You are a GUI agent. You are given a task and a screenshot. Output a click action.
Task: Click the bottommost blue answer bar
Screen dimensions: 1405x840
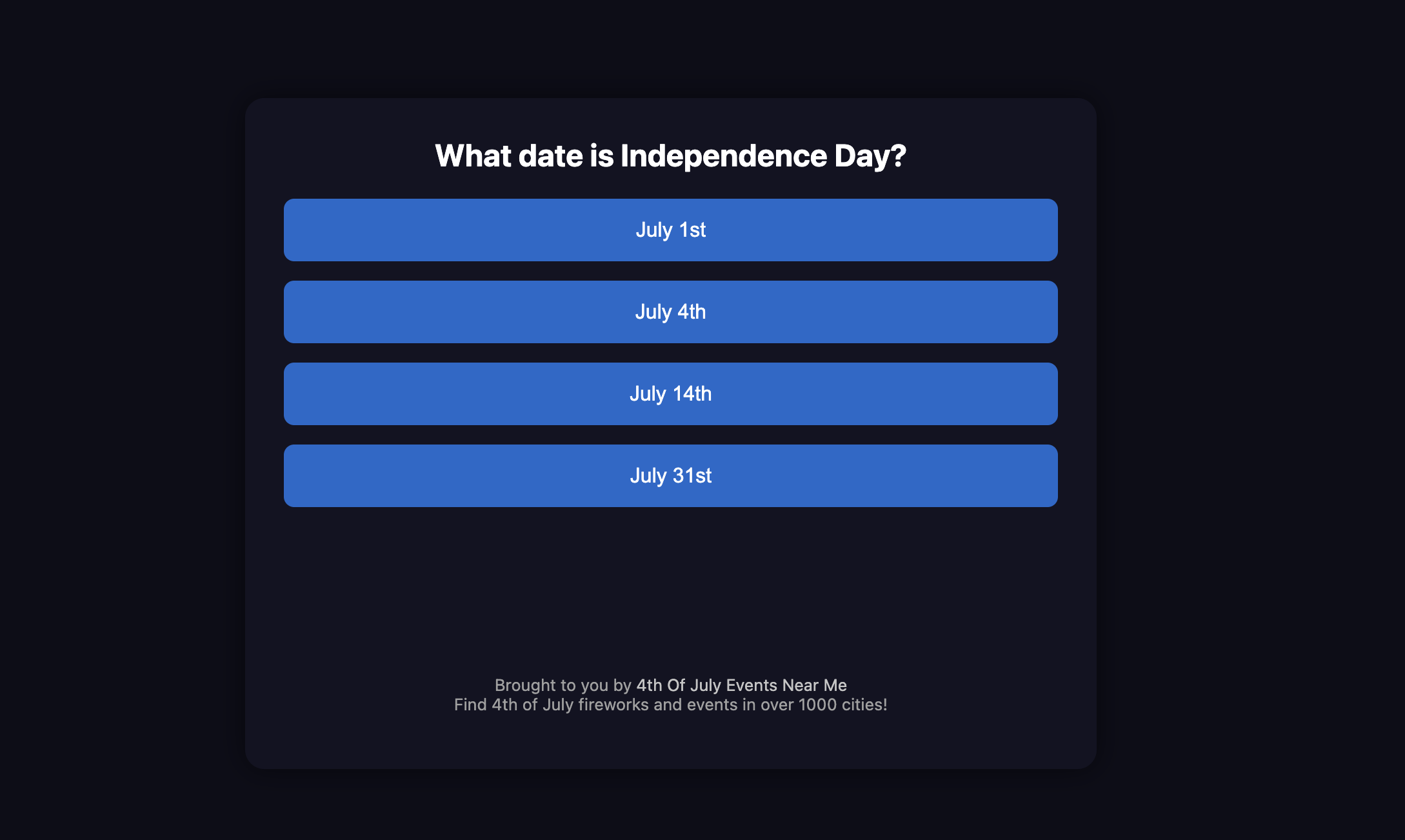pos(670,475)
